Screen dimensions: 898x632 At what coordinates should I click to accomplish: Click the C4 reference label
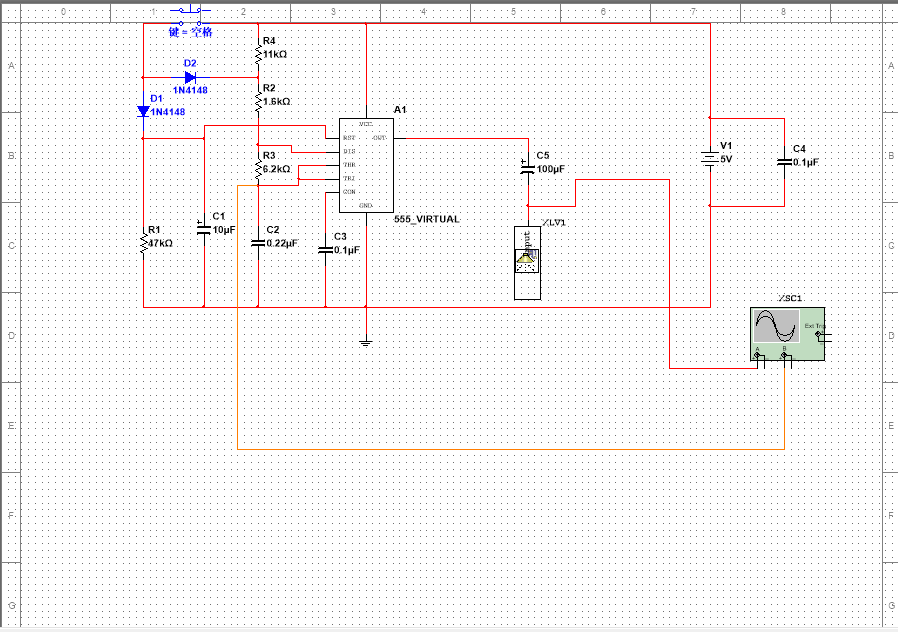799,149
